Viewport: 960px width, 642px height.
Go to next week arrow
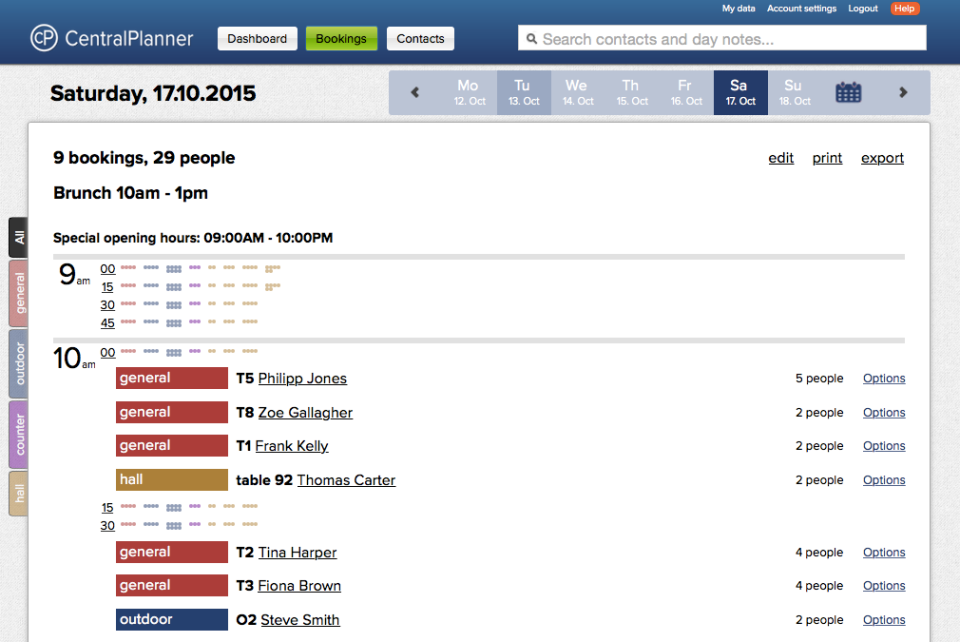tap(903, 92)
